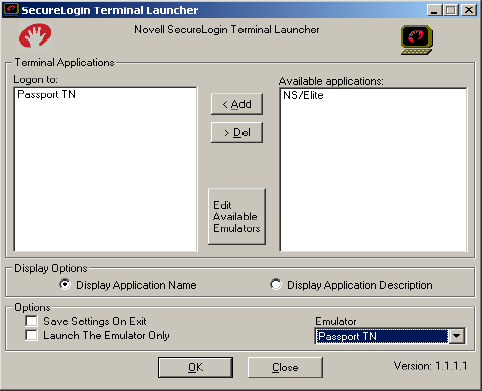Click the terminal monitor icon at top right
The image size is (482, 391).
pos(417,40)
